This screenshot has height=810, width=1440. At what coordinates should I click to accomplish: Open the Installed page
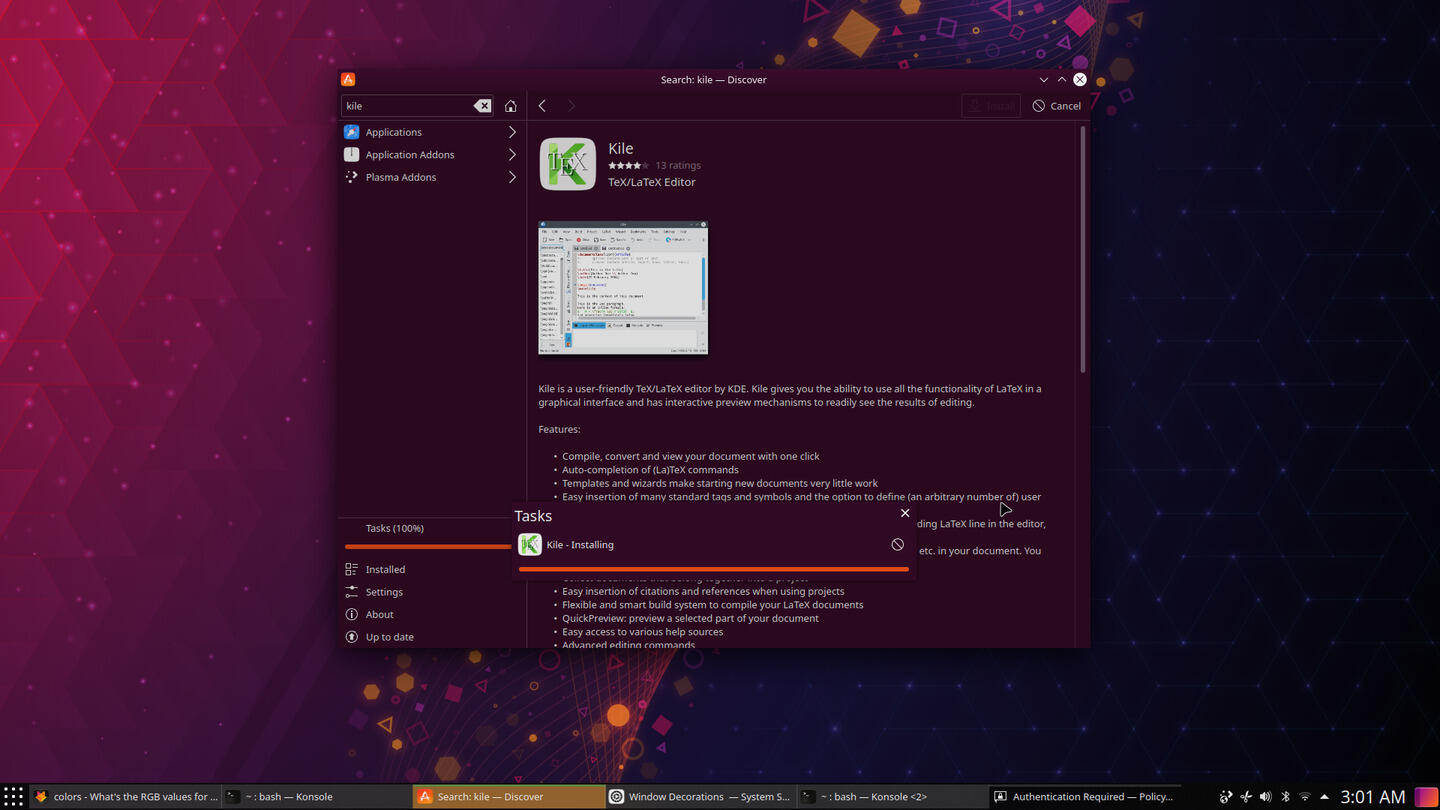430,569
